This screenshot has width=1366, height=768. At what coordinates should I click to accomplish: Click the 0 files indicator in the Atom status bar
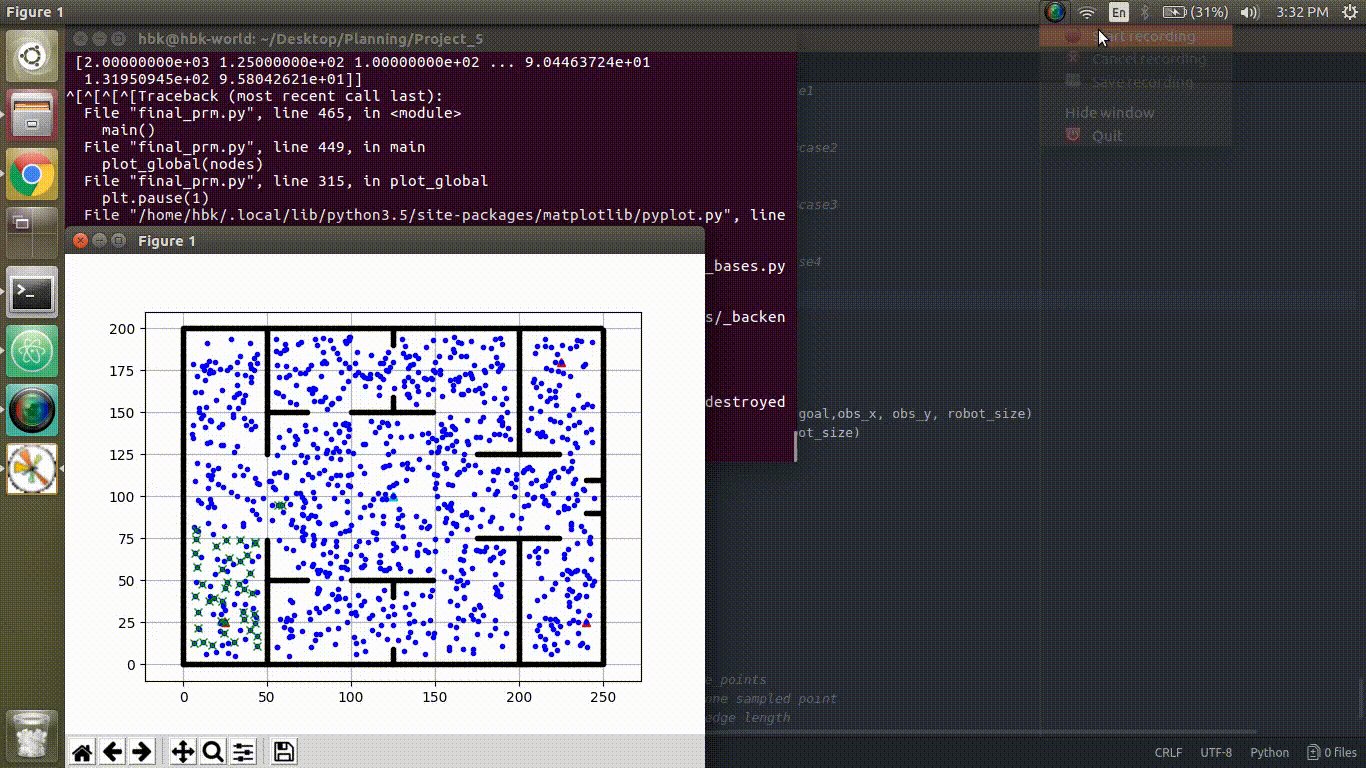(1331, 753)
